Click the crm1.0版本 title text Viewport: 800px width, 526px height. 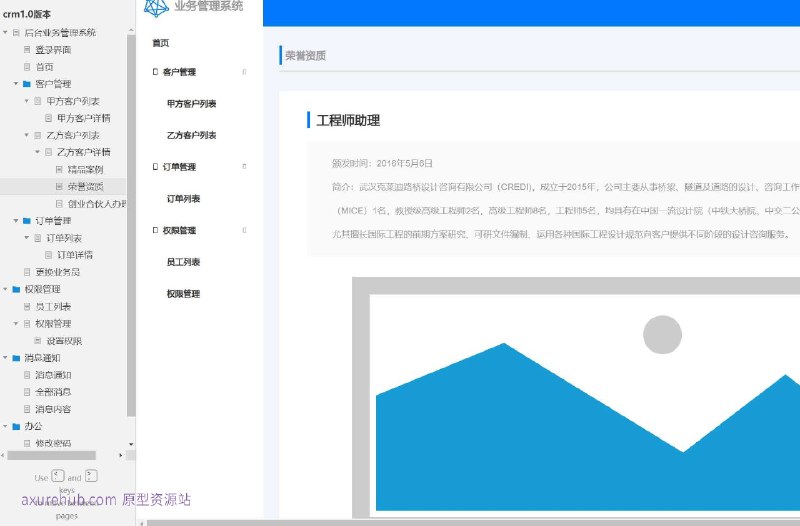27,14
